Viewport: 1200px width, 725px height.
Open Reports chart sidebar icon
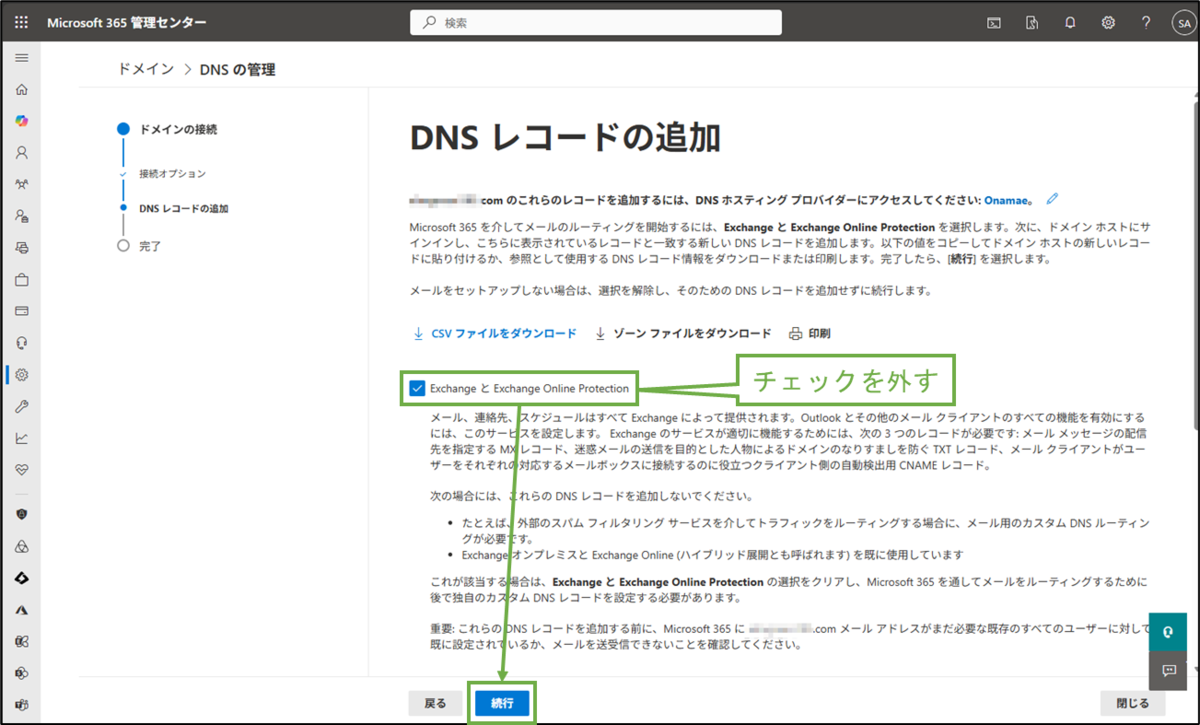(21, 438)
